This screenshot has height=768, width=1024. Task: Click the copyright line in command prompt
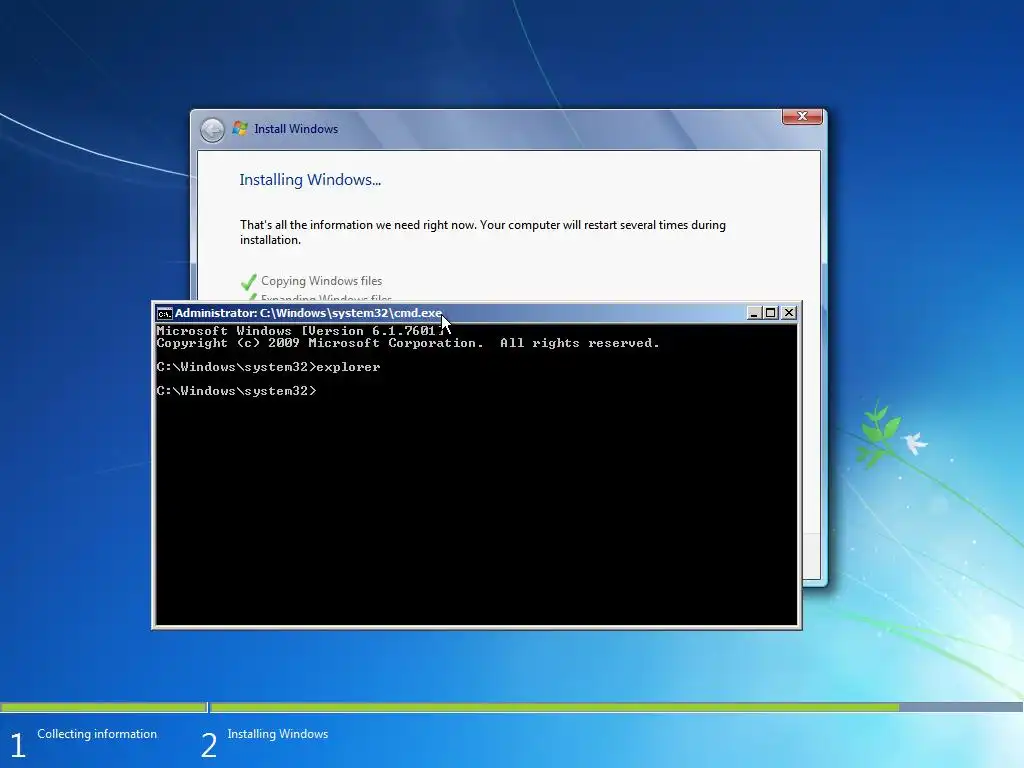pyautogui.click(x=408, y=343)
